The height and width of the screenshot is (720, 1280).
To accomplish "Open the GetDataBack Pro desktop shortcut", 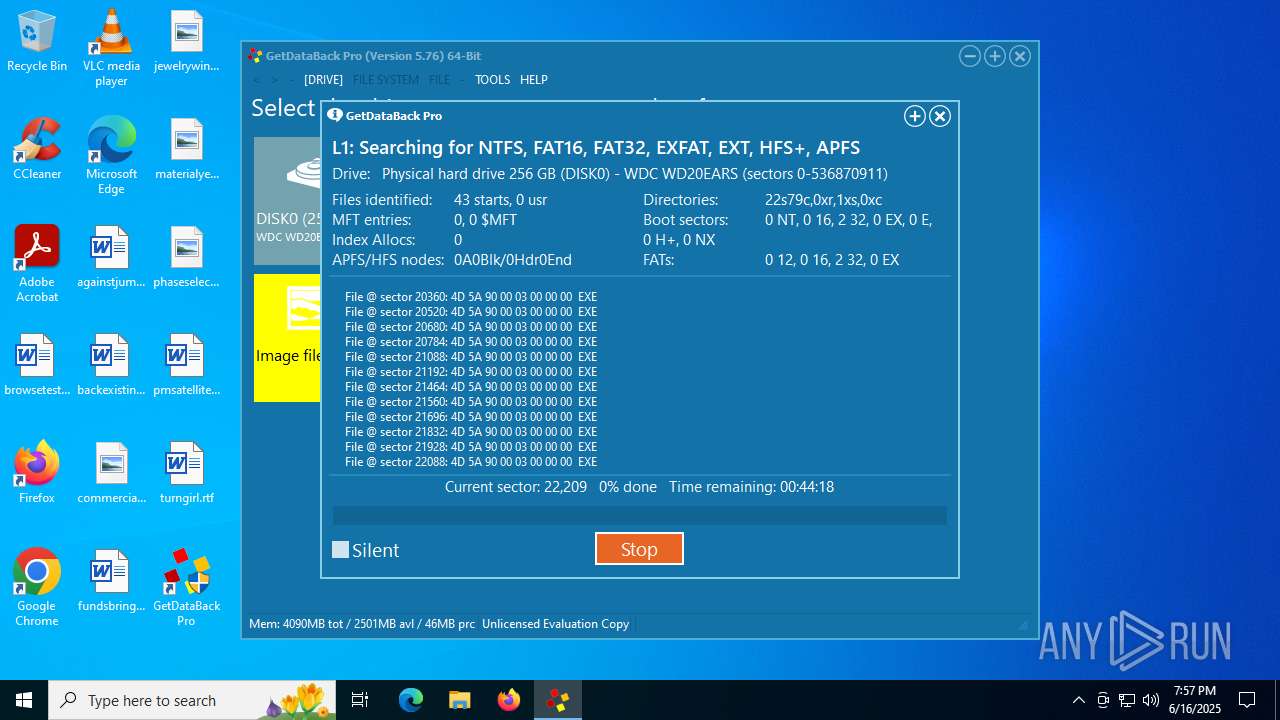I will pos(186,588).
